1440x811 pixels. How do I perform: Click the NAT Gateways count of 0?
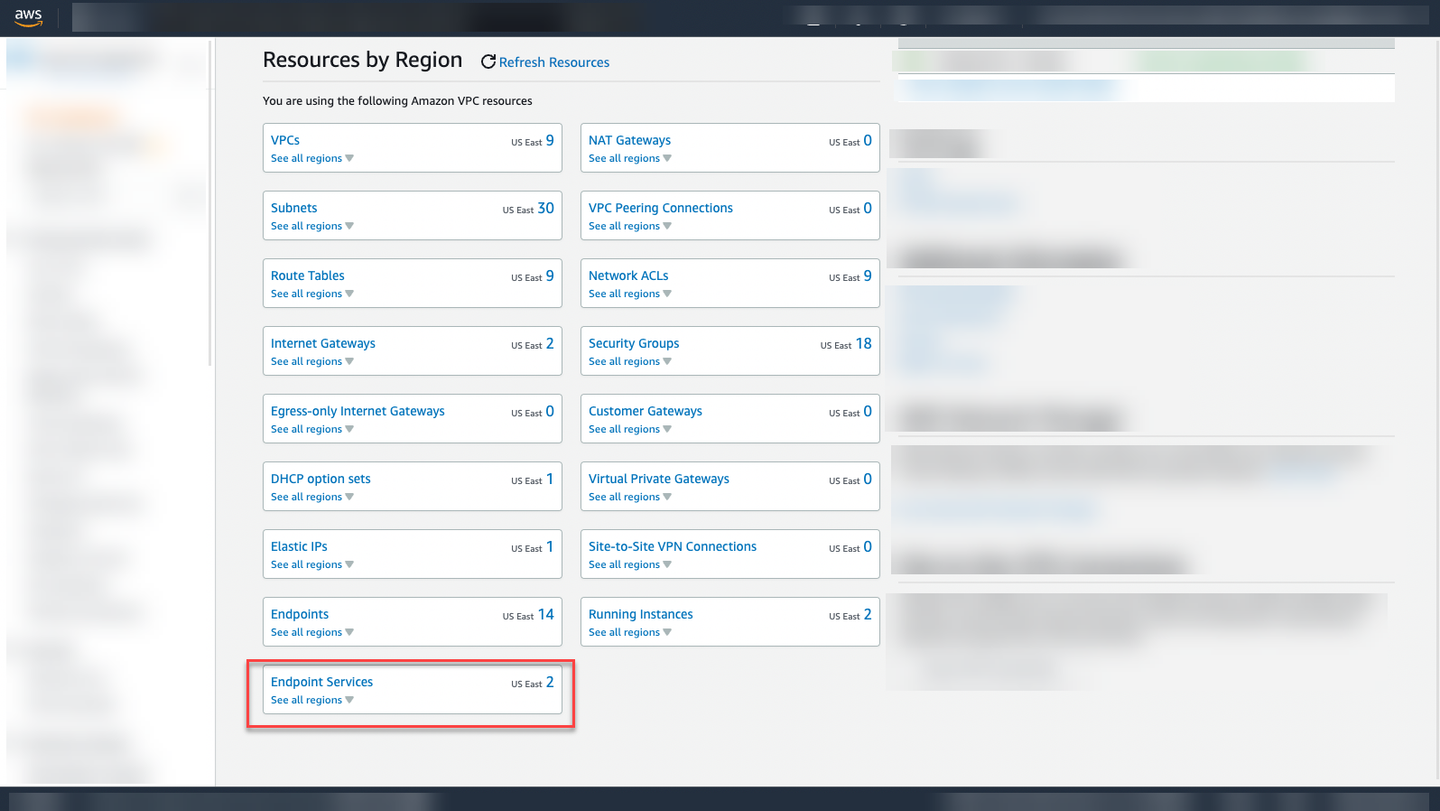coord(867,140)
